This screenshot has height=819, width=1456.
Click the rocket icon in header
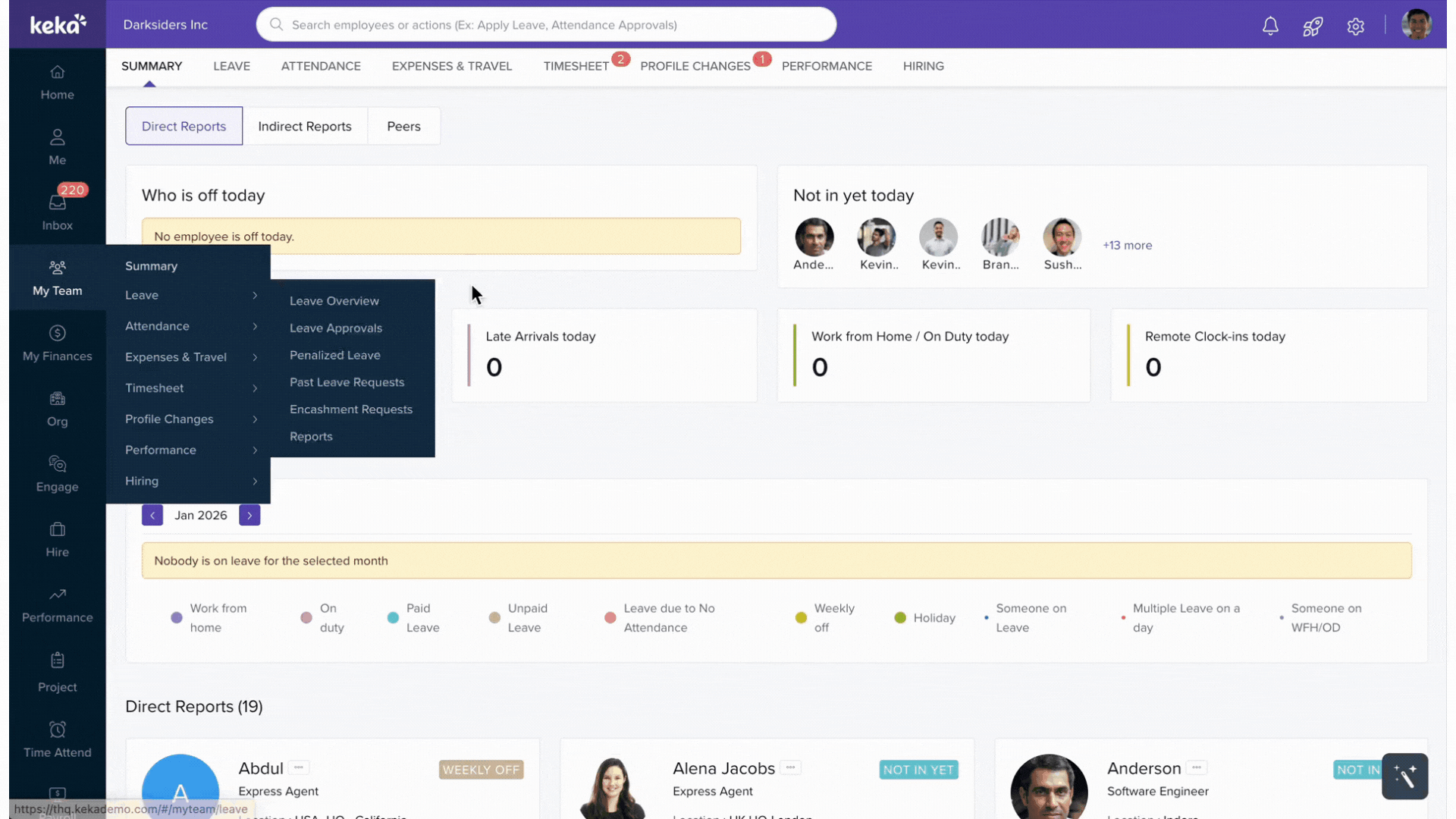coord(1313,27)
